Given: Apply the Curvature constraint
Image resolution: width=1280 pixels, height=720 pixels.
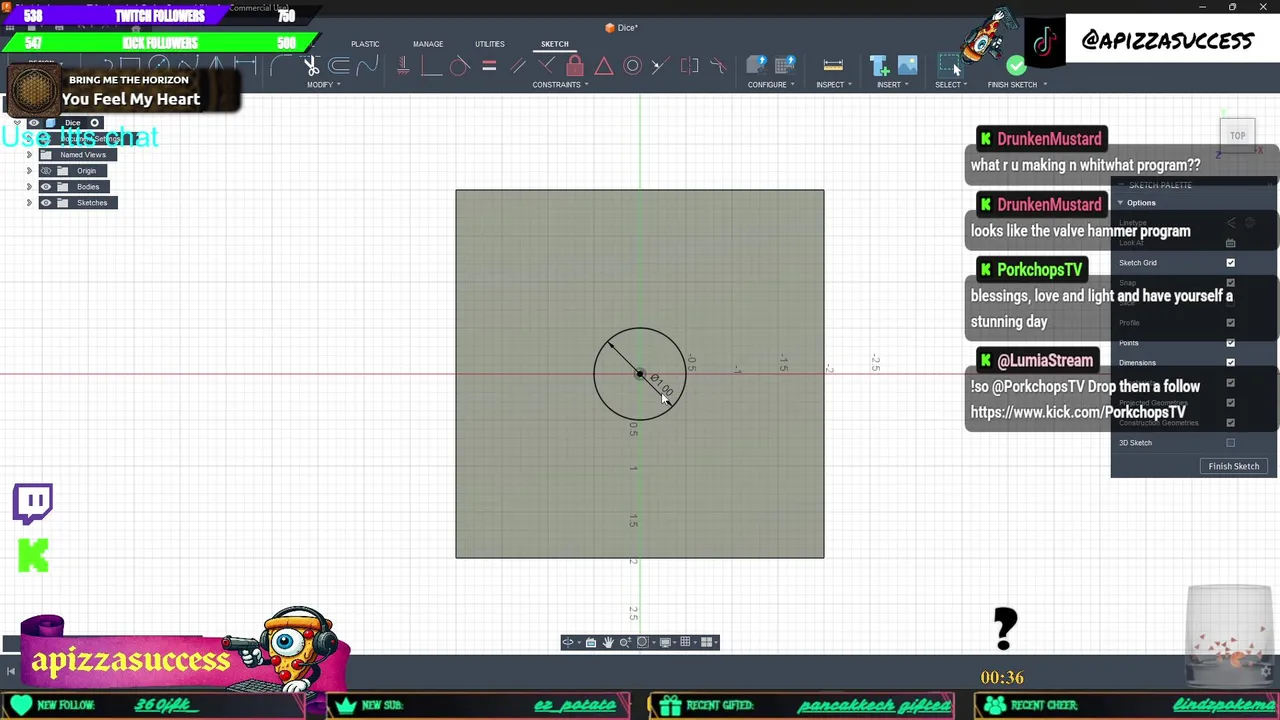Looking at the screenshot, I should point(718,66).
